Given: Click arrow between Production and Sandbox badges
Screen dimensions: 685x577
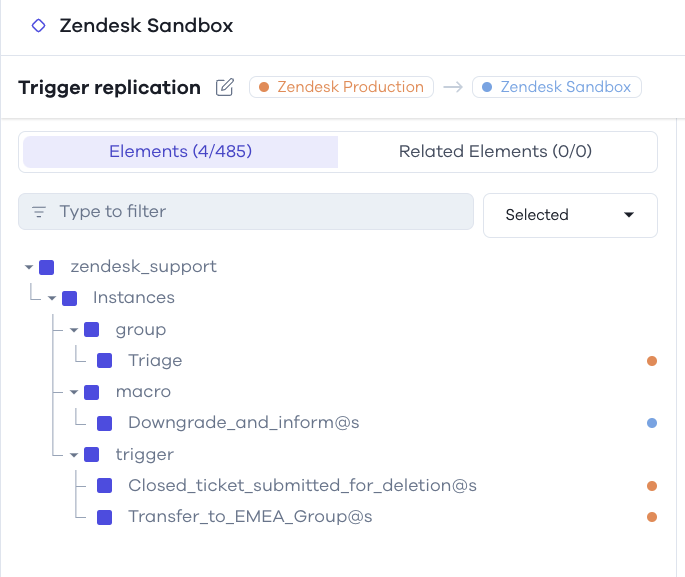Looking at the screenshot, I should point(453,87).
